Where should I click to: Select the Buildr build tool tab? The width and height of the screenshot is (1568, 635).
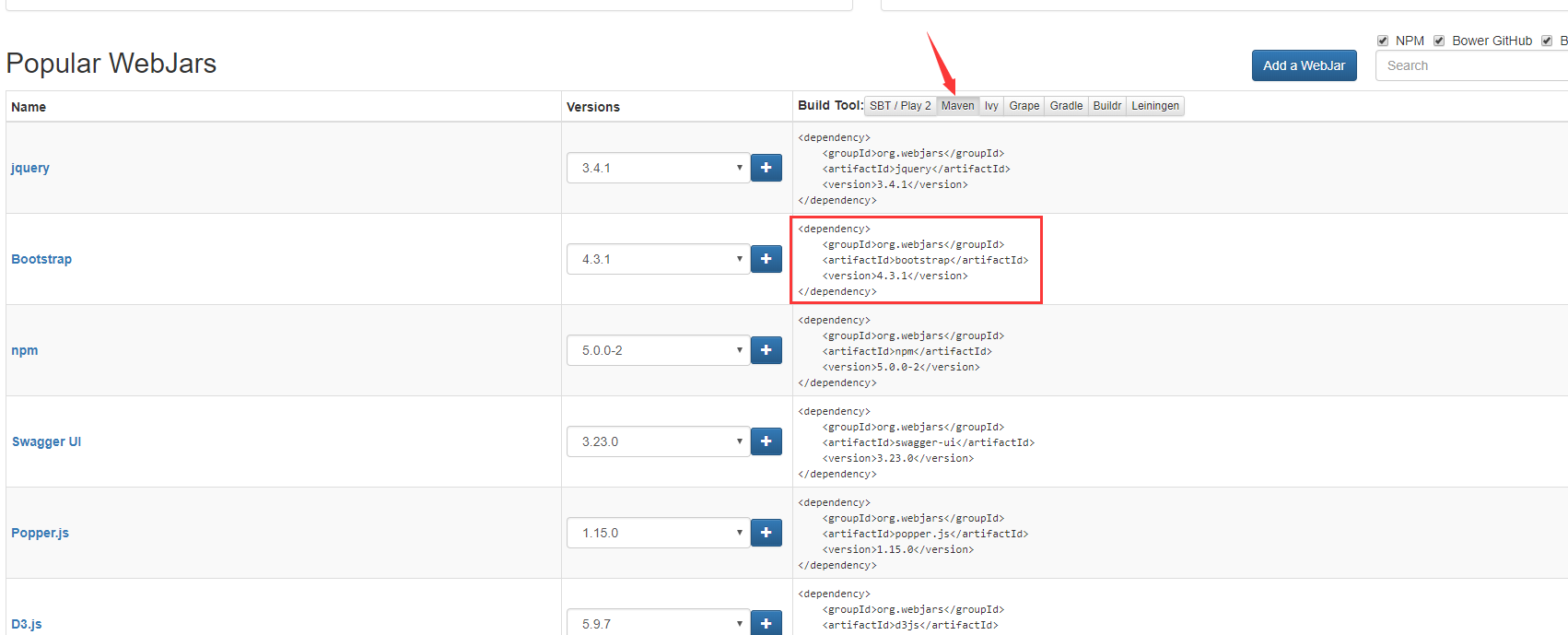coord(1107,106)
